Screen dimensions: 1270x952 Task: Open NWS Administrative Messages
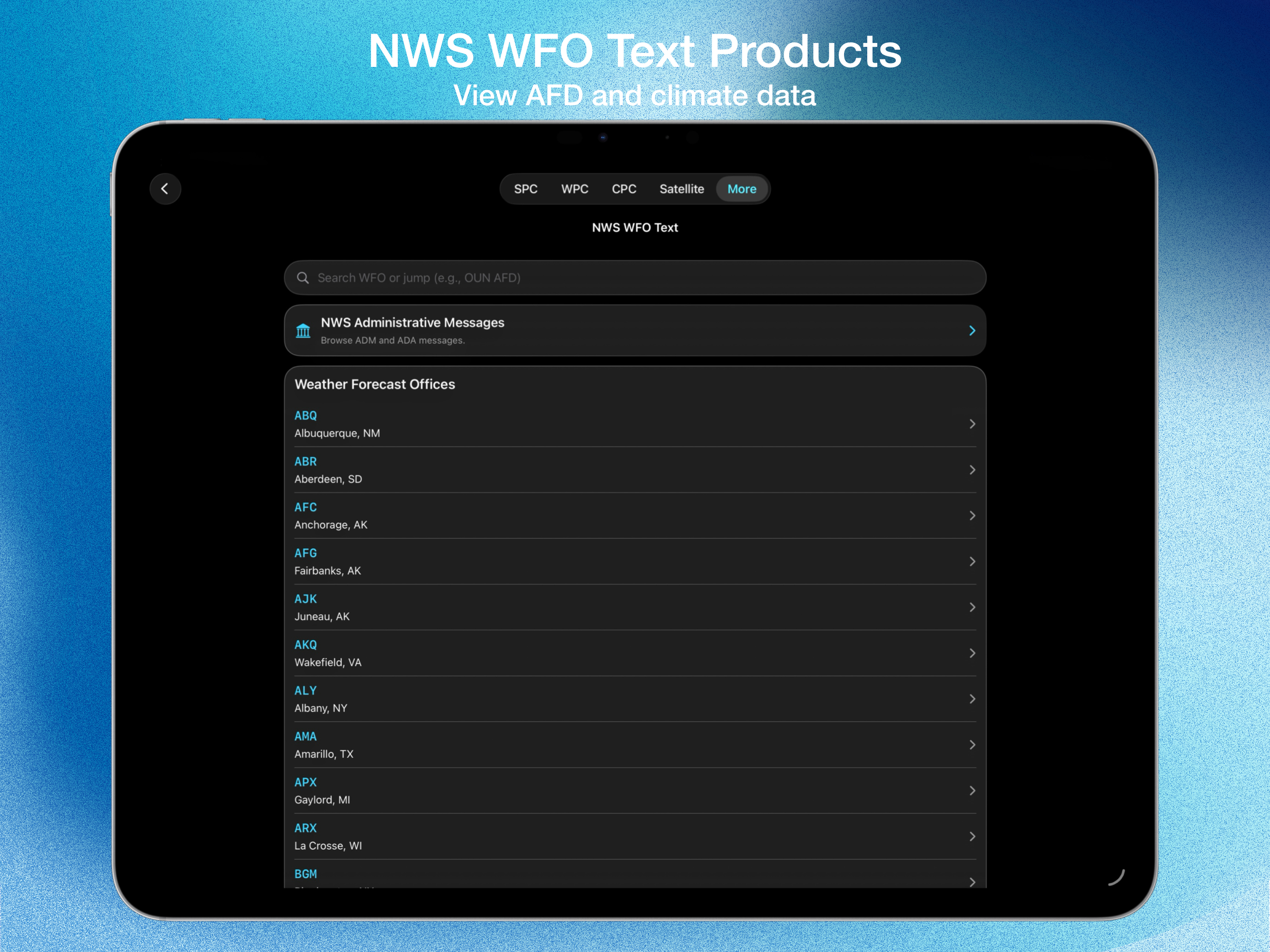click(x=635, y=331)
